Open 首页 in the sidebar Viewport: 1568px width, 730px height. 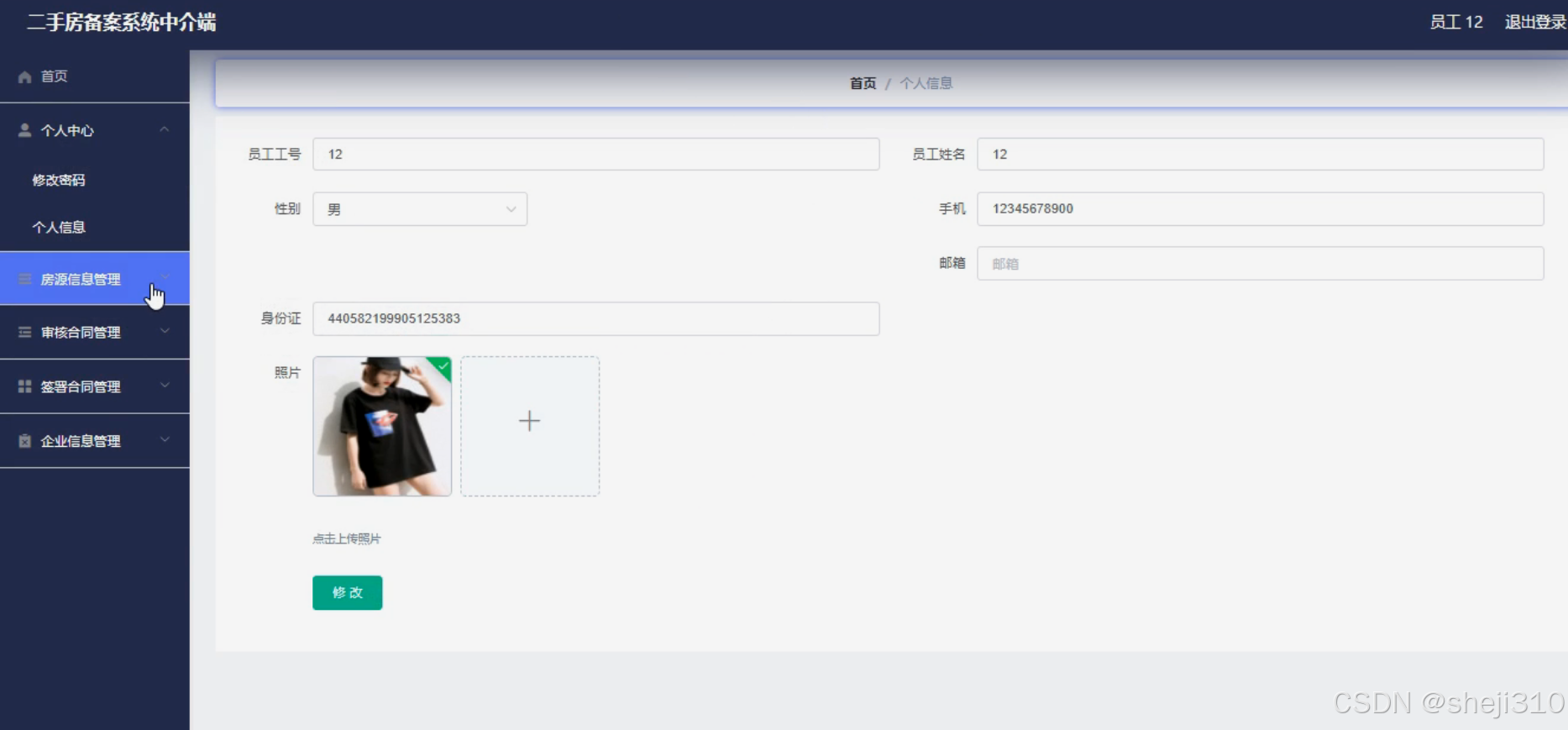[95, 76]
